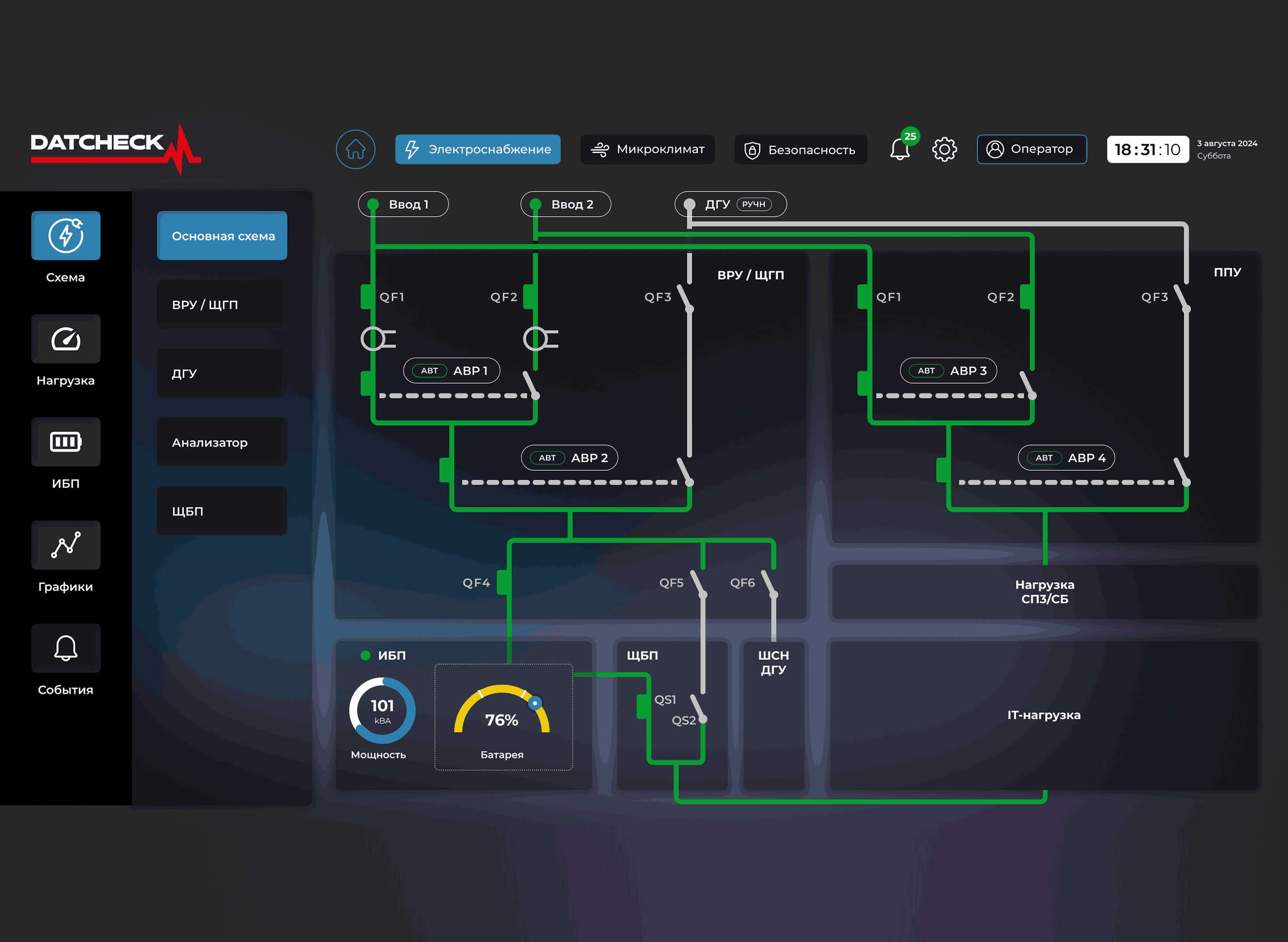The image size is (1288, 942).
Task: Open the Нагрузка gauge icon
Action: [65, 338]
